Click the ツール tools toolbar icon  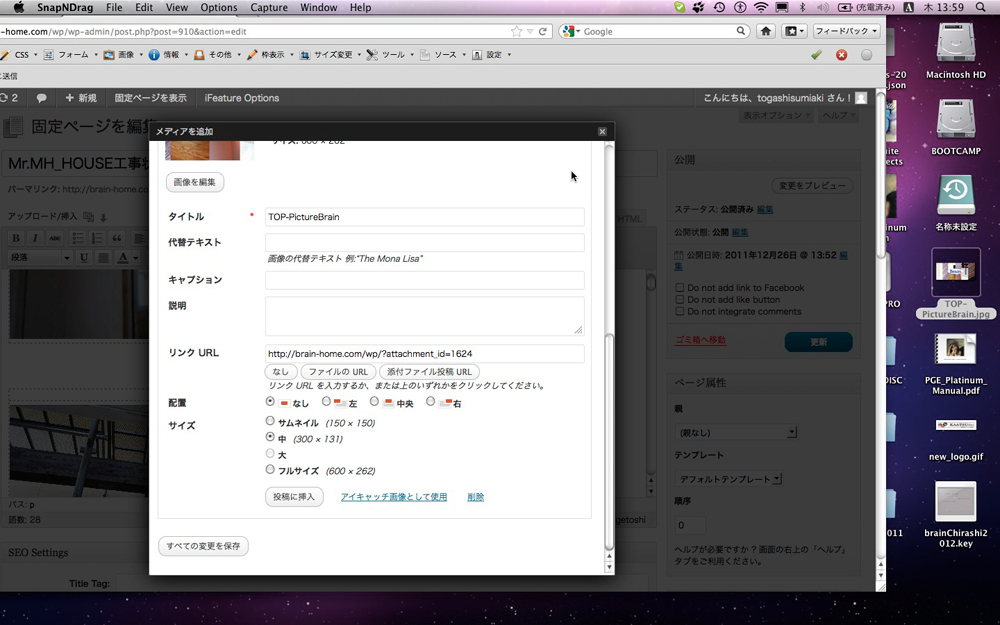coord(372,55)
